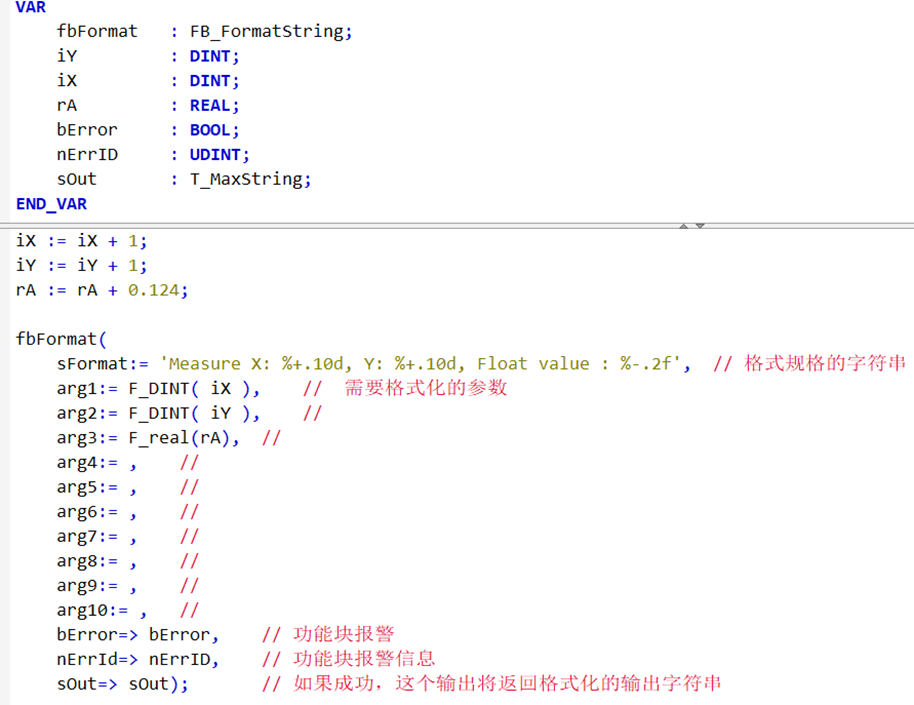Click the comment '功能块报警' on bError line
This screenshot has width=914, height=705.
click(344, 634)
